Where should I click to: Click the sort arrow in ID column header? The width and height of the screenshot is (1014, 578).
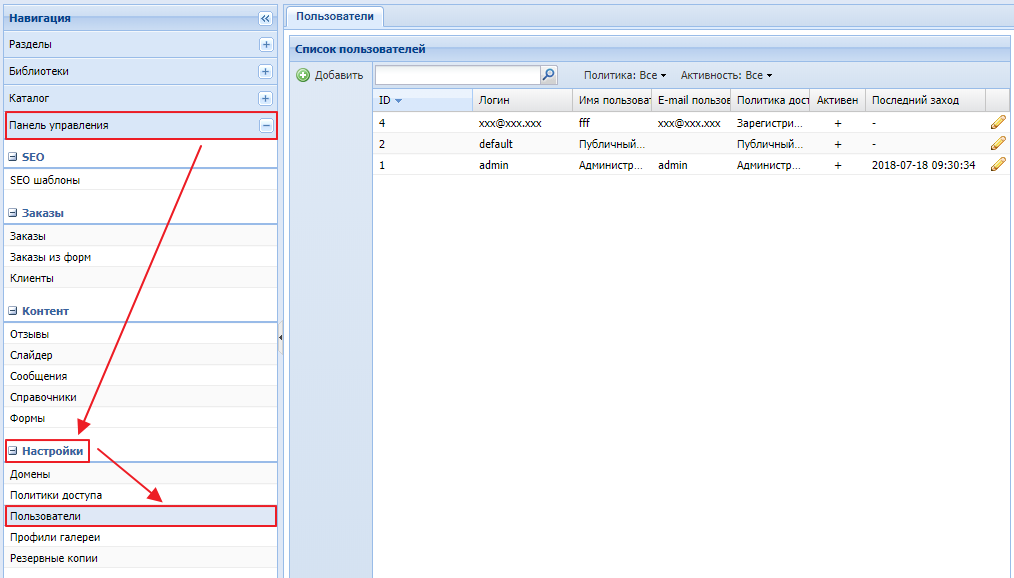tap(399, 101)
